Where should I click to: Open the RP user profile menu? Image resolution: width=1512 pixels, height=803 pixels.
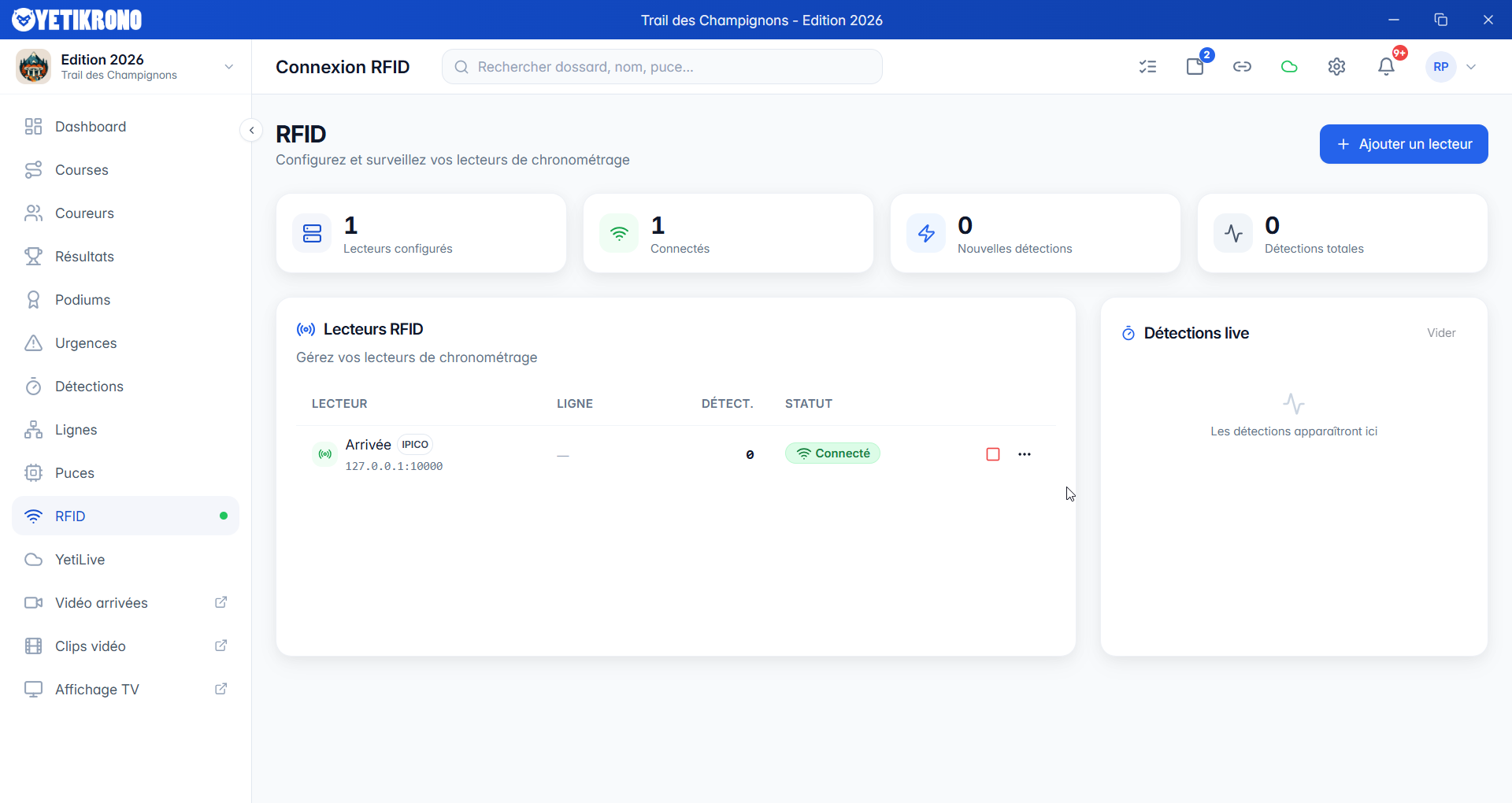click(x=1452, y=67)
